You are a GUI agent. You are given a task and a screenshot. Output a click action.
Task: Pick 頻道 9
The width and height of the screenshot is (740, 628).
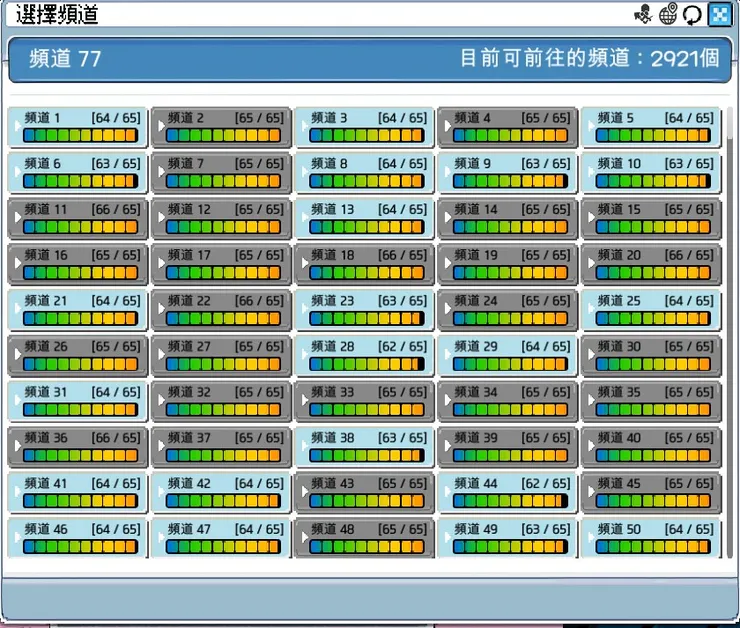point(508,173)
